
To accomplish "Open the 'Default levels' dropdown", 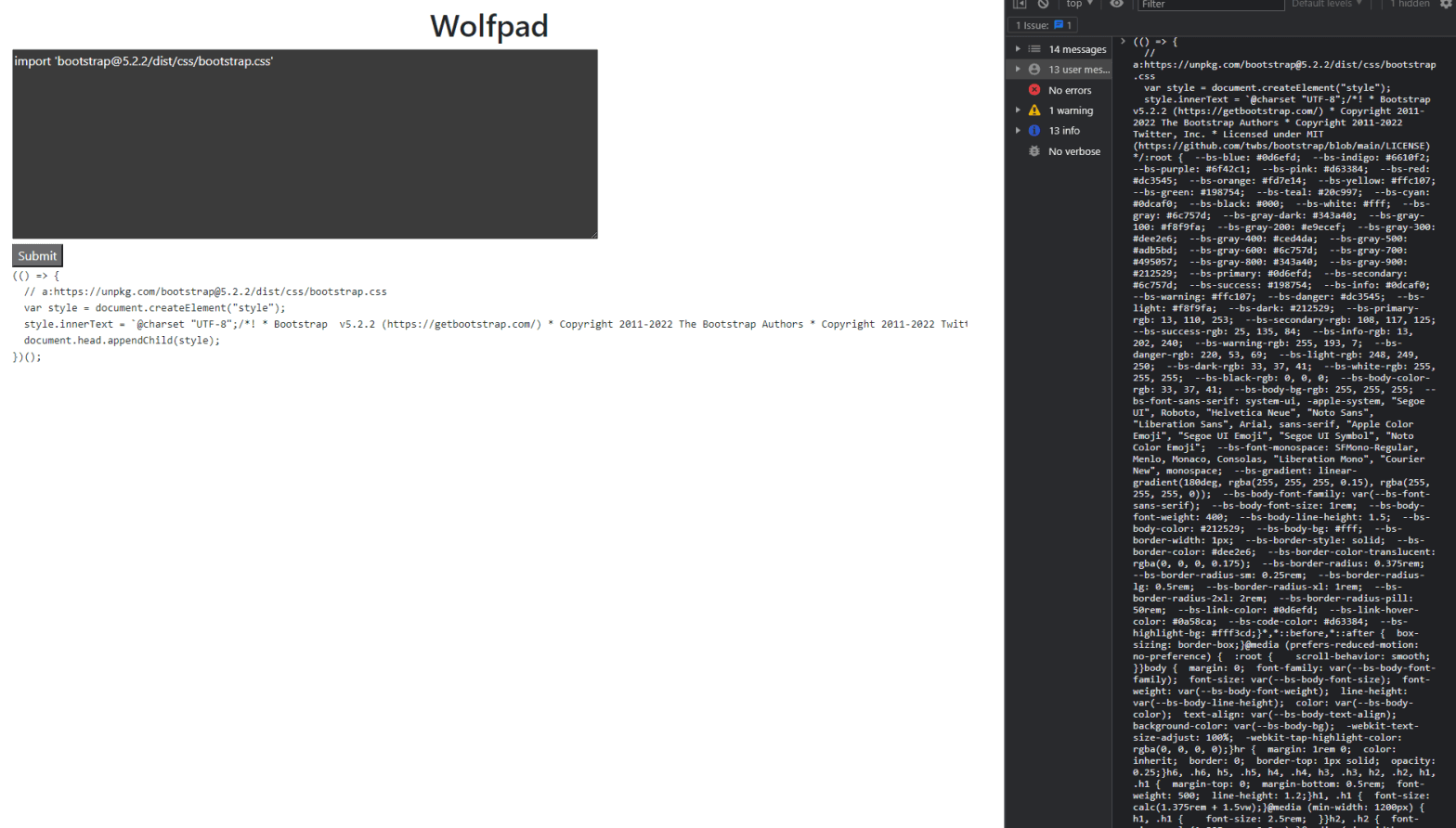I will click(x=1326, y=4).
